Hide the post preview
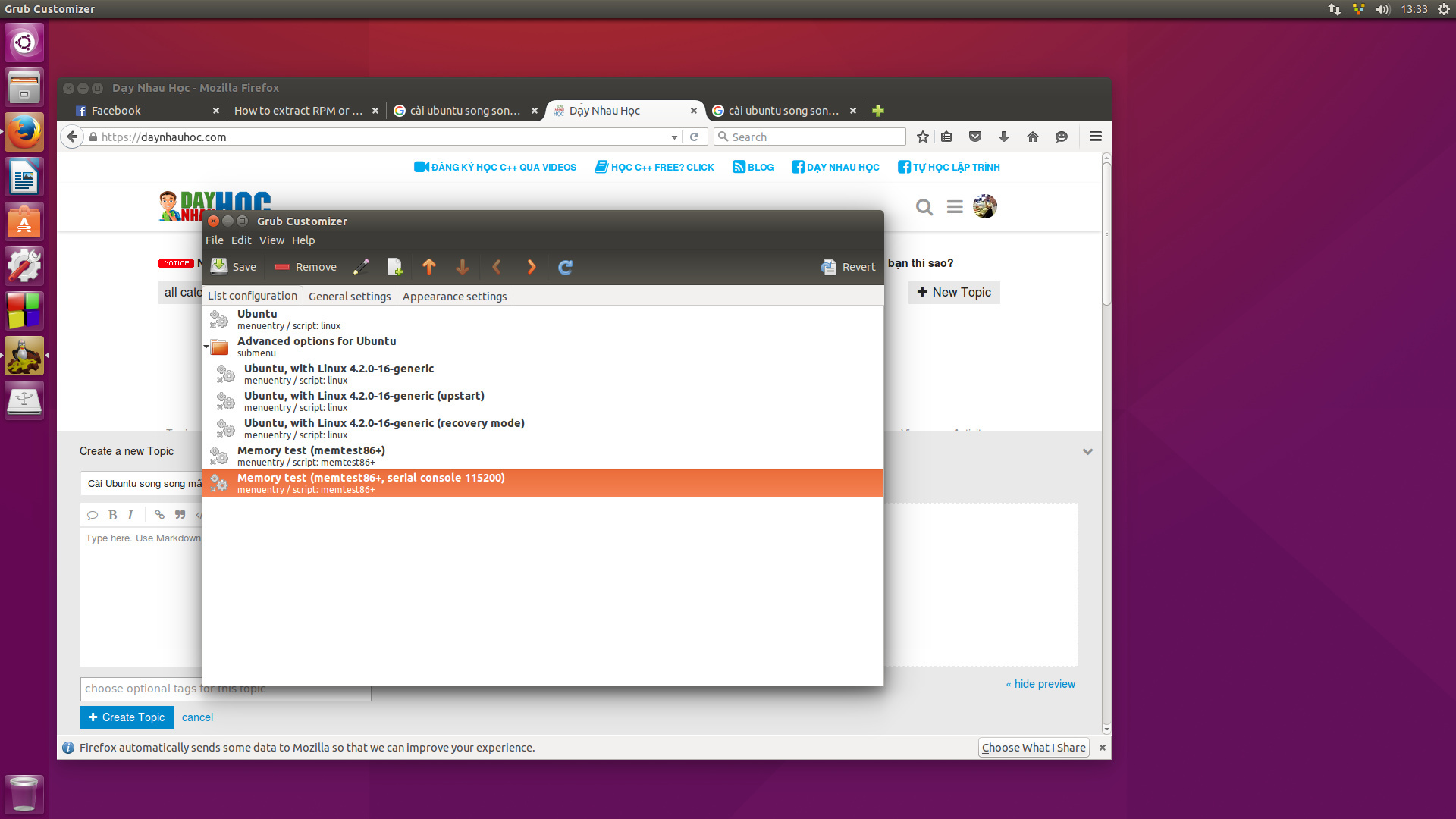 click(1040, 684)
